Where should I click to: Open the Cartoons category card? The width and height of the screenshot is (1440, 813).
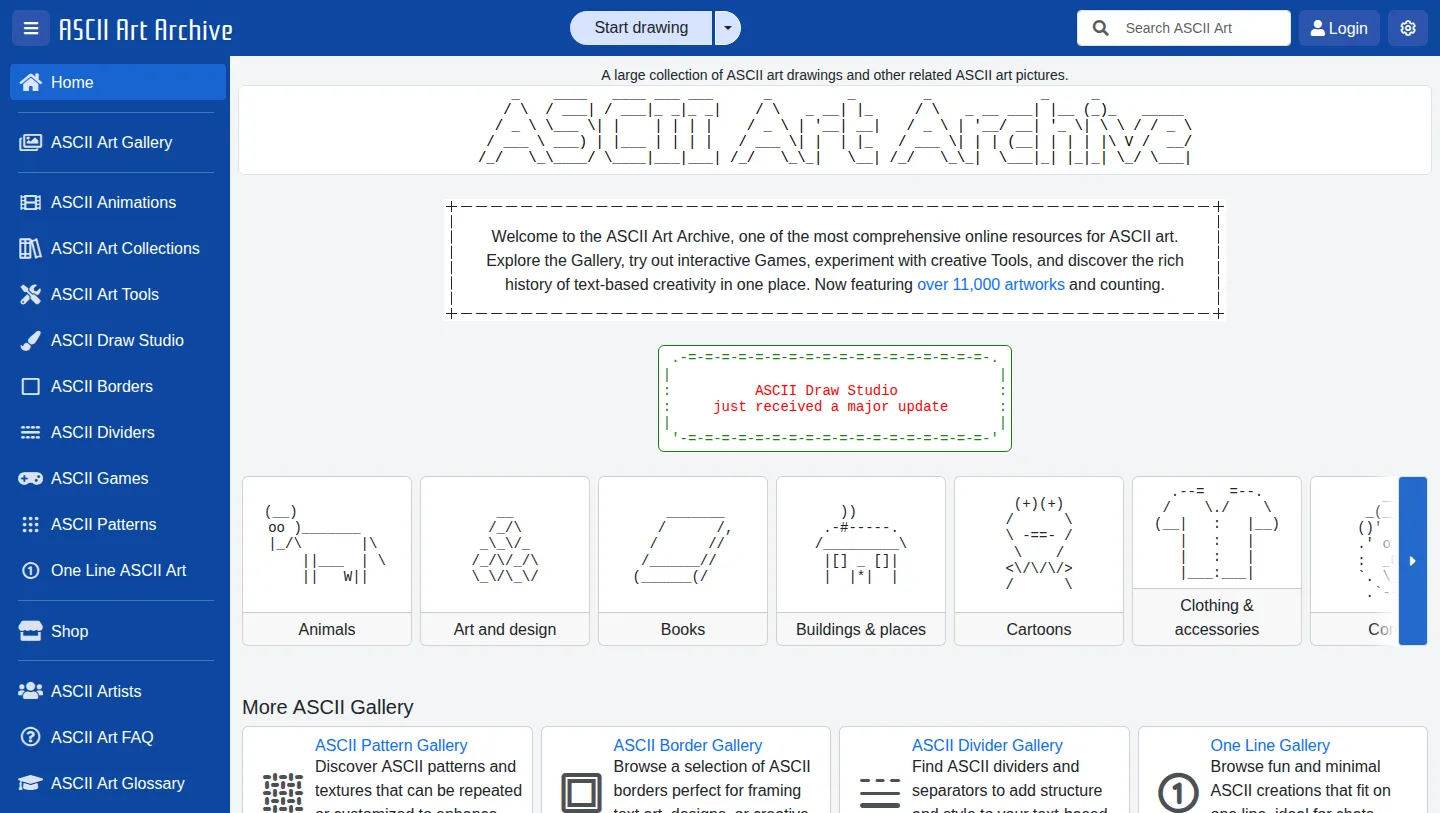1039,561
